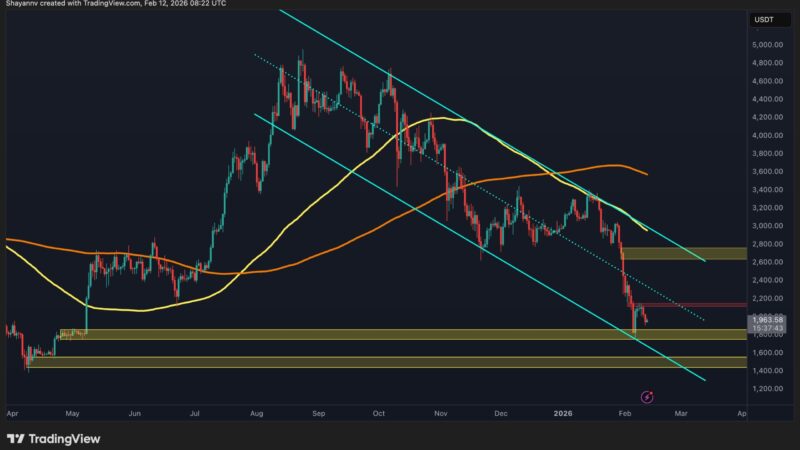Viewport: 800px width, 450px height.
Task: Click the 4,800.00 price axis label
Action: (767, 63)
